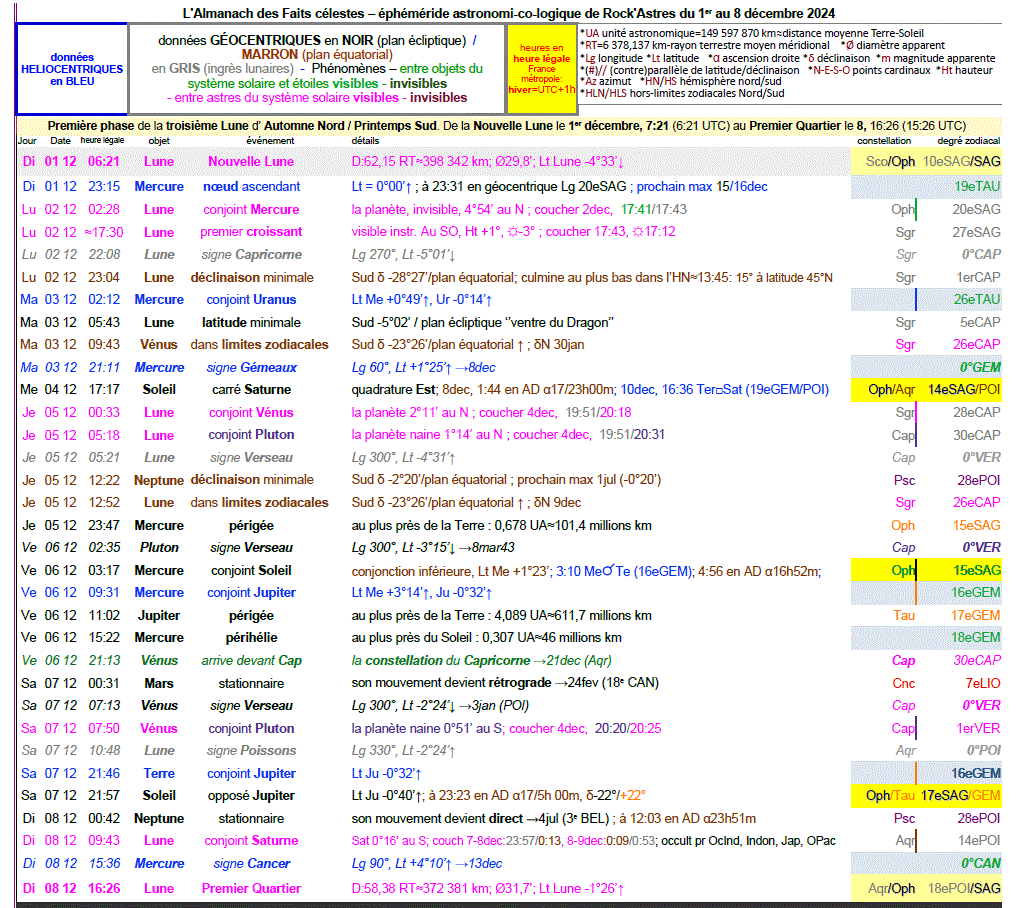Click the "conjoint Vénus" event

pyautogui.click(x=251, y=413)
